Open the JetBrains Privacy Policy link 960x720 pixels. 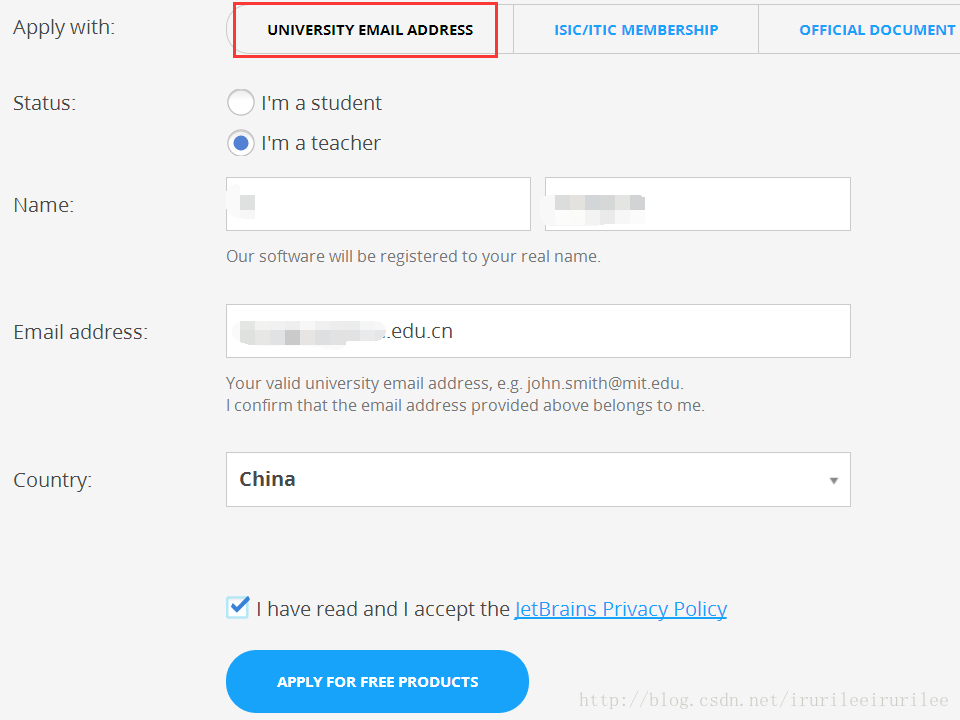click(x=620, y=609)
